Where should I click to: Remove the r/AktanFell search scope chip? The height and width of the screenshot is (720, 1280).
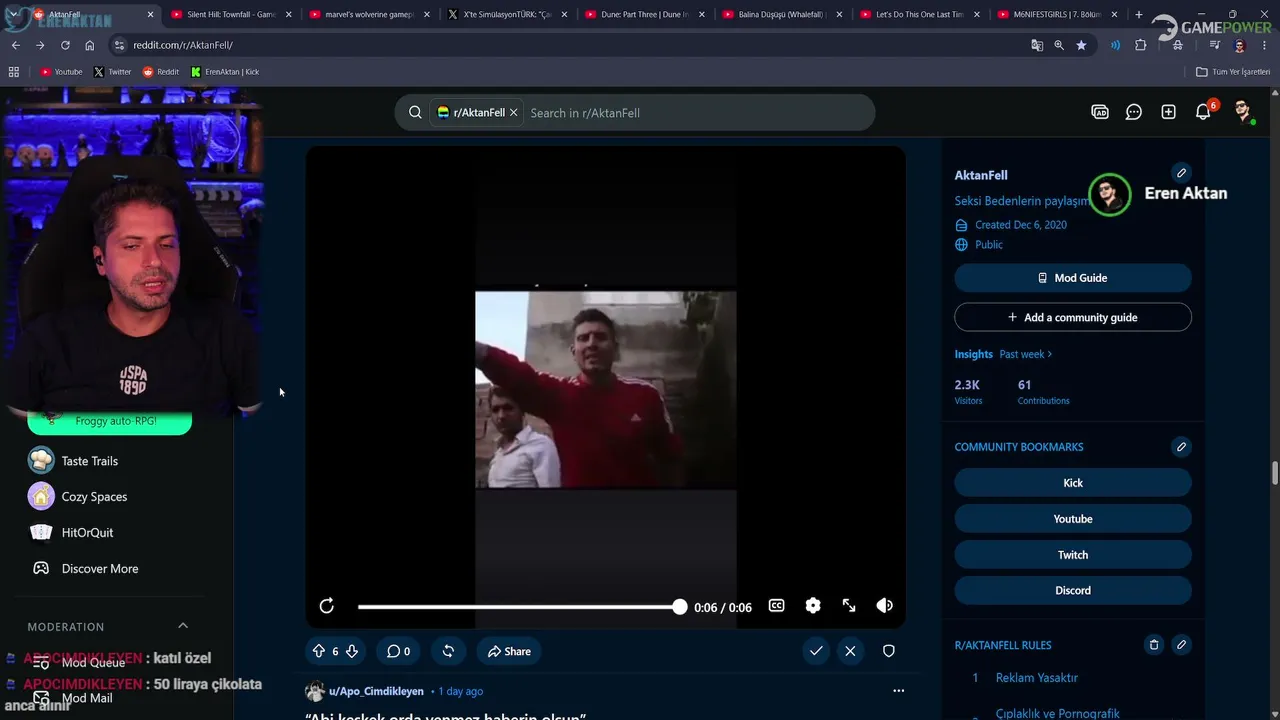(513, 113)
